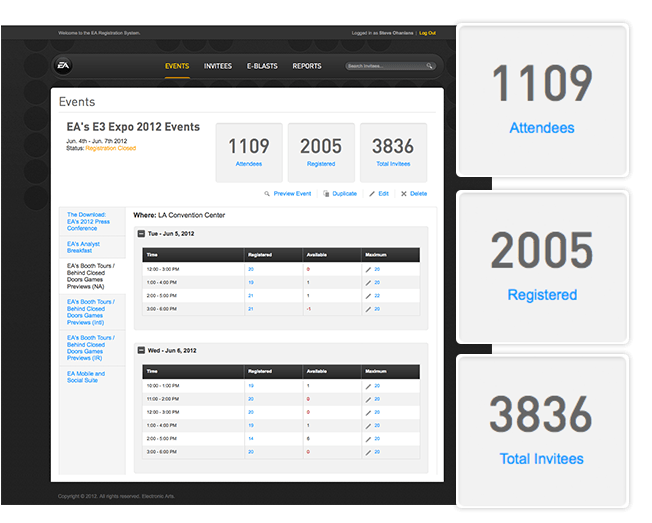Click available value 6 in Wed 2:00 - 5:00 PM row
This screenshot has height=523, width=652.
point(308,439)
